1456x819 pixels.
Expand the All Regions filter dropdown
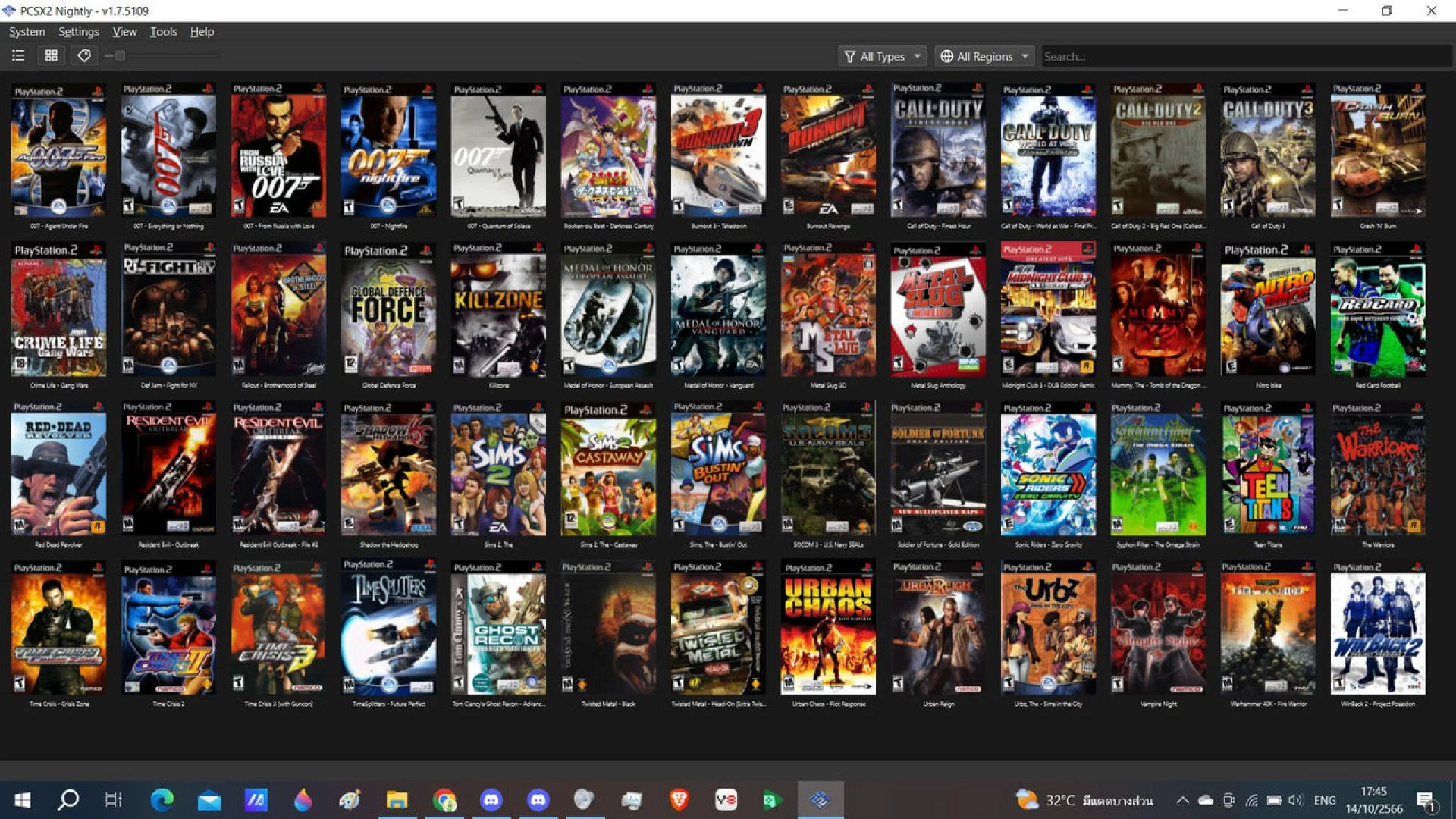tap(985, 56)
